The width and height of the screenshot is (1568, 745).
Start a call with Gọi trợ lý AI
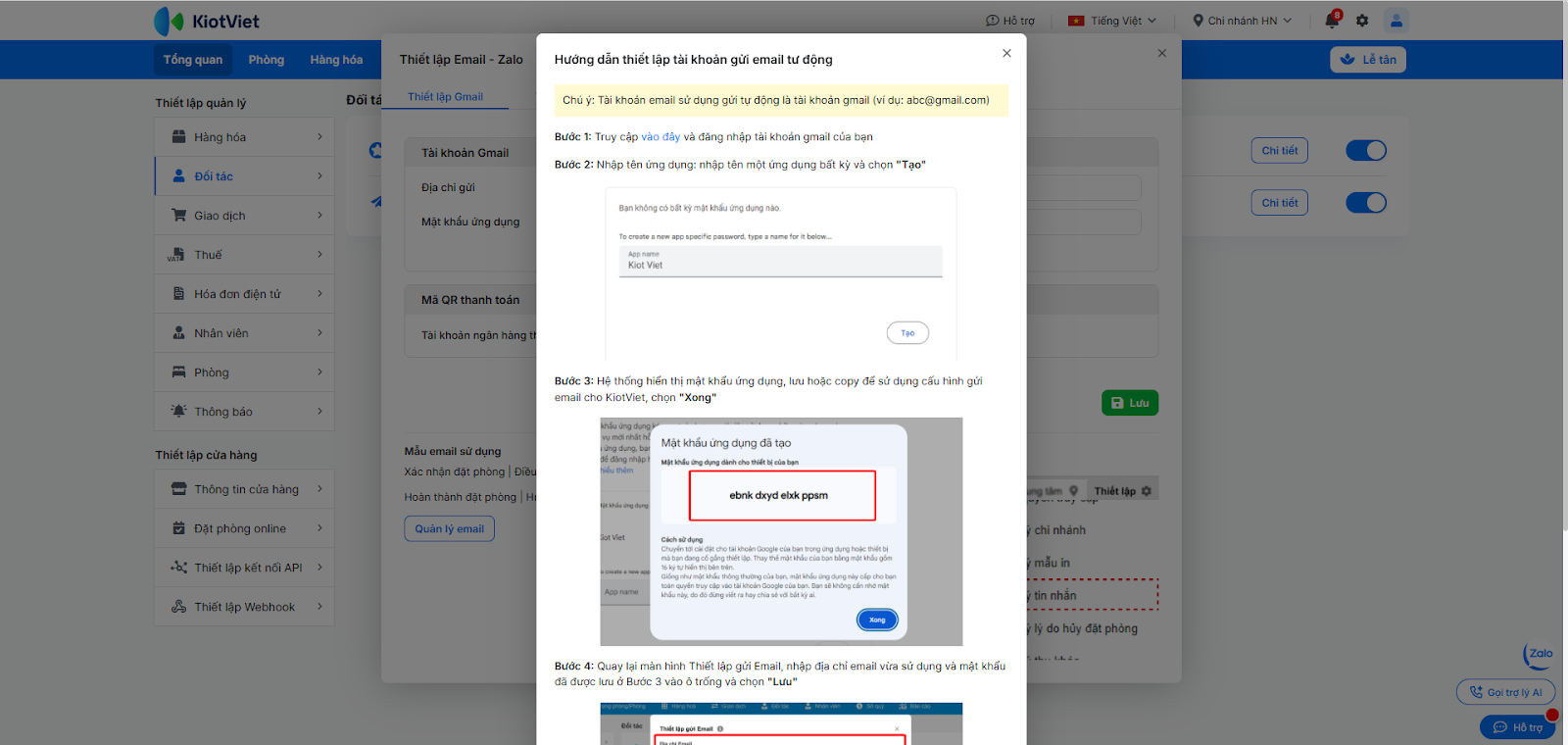[x=1506, y=692]
